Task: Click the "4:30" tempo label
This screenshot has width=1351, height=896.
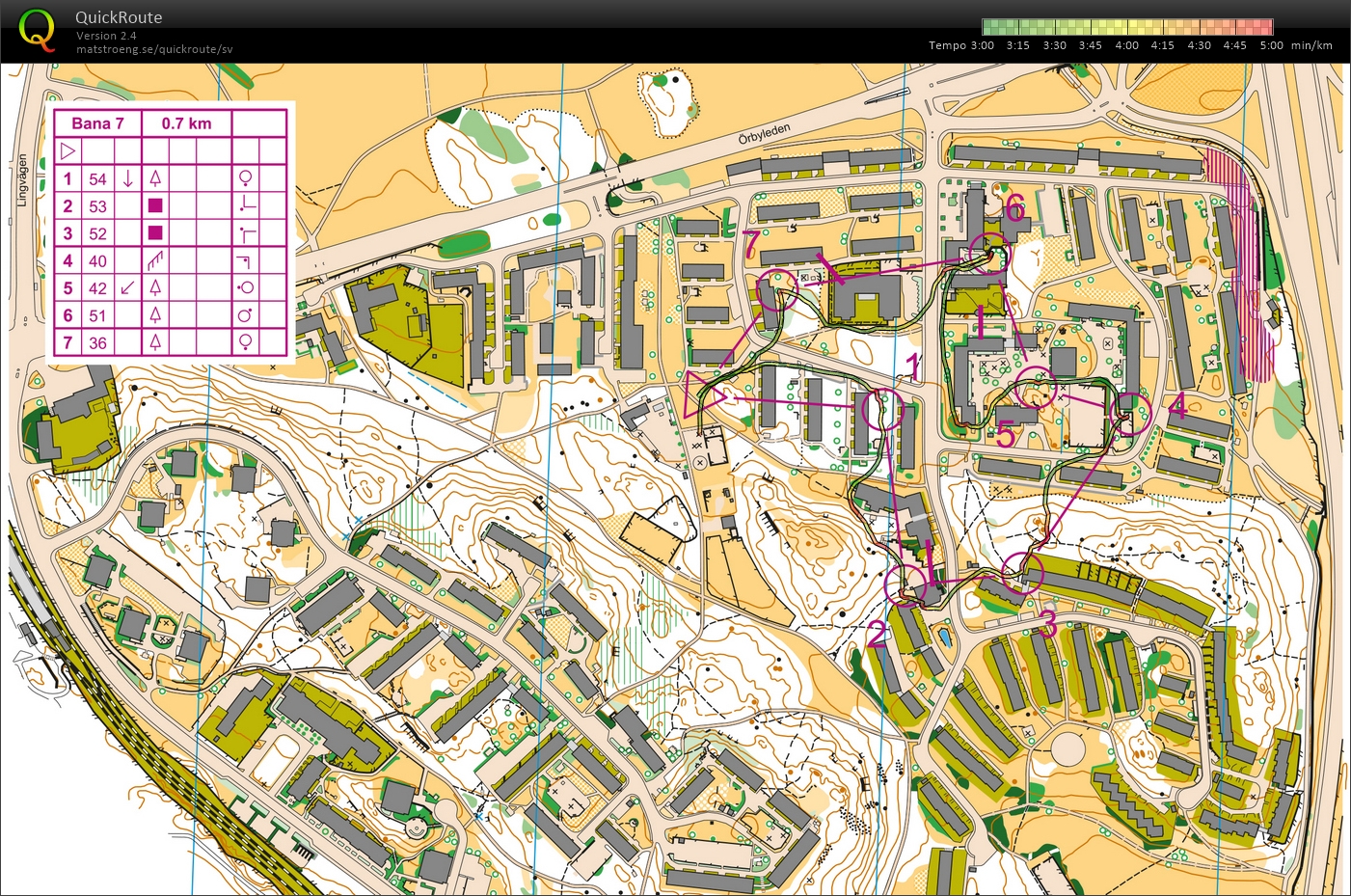Action: point(1199,45)
